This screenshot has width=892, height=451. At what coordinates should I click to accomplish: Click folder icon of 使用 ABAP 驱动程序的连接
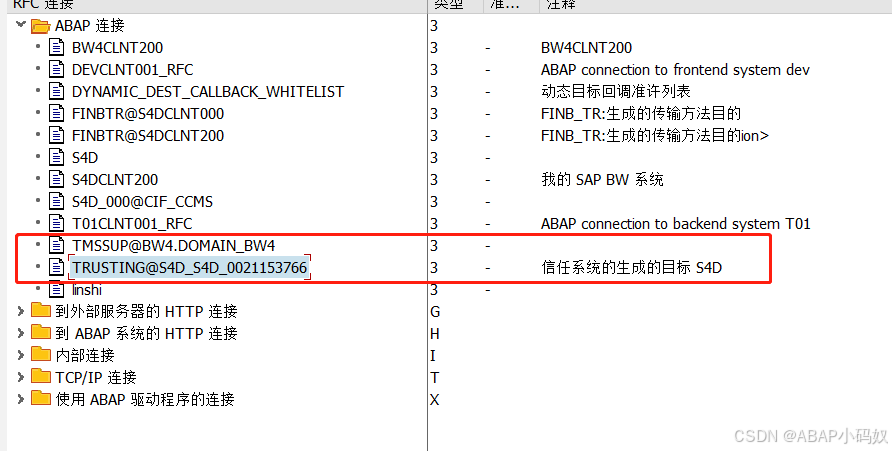(x=40, y=398)
